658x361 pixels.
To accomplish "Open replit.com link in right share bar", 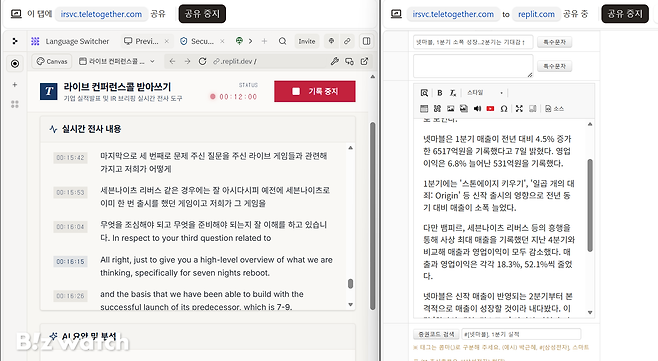I will (536, 14).
